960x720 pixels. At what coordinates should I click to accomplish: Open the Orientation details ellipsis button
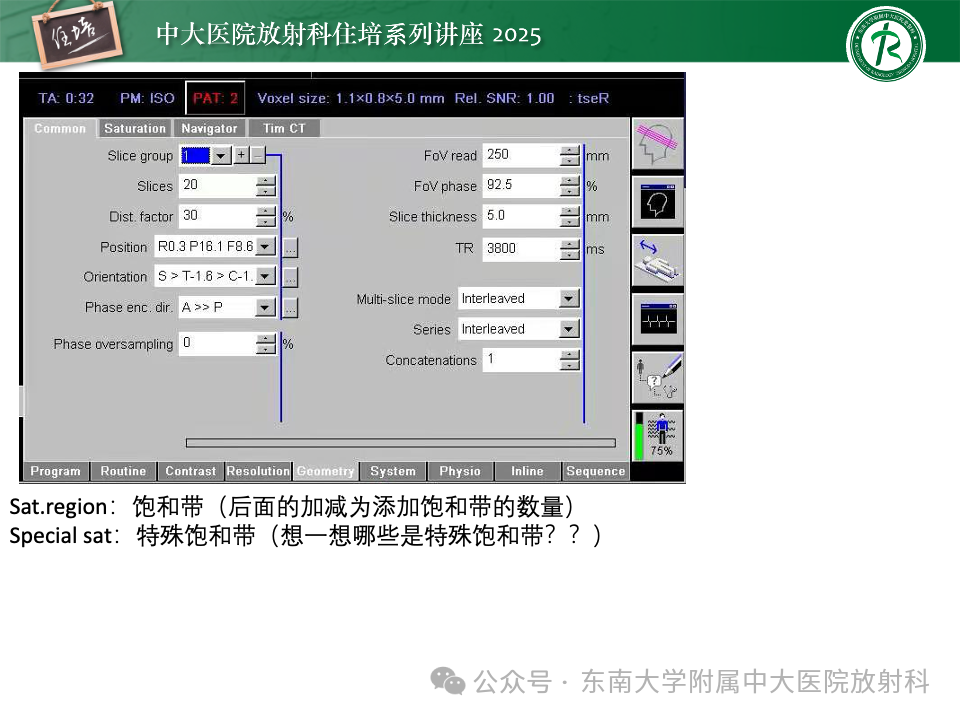[290, 277]
